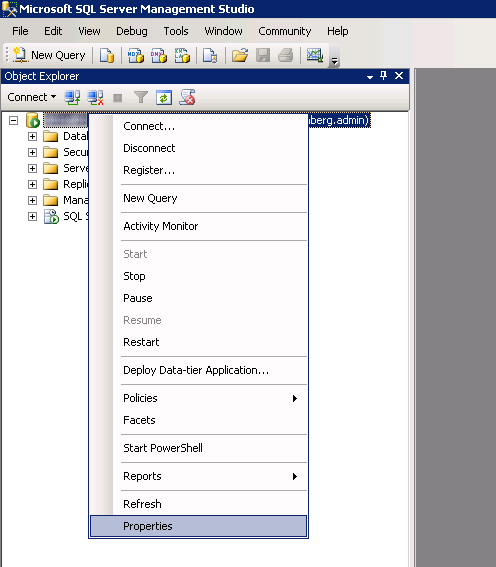
Task: Open the Window menu
Action: click(223, 31)
